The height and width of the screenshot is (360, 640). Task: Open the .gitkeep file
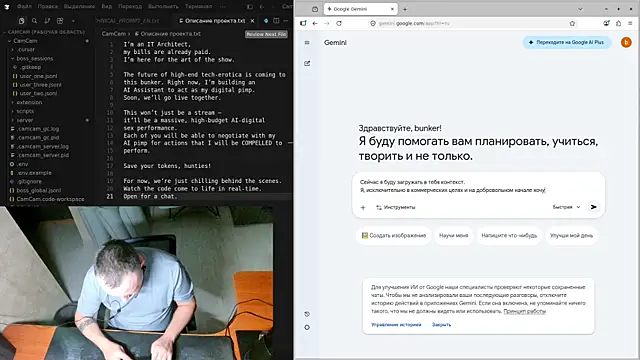(31, 67)
